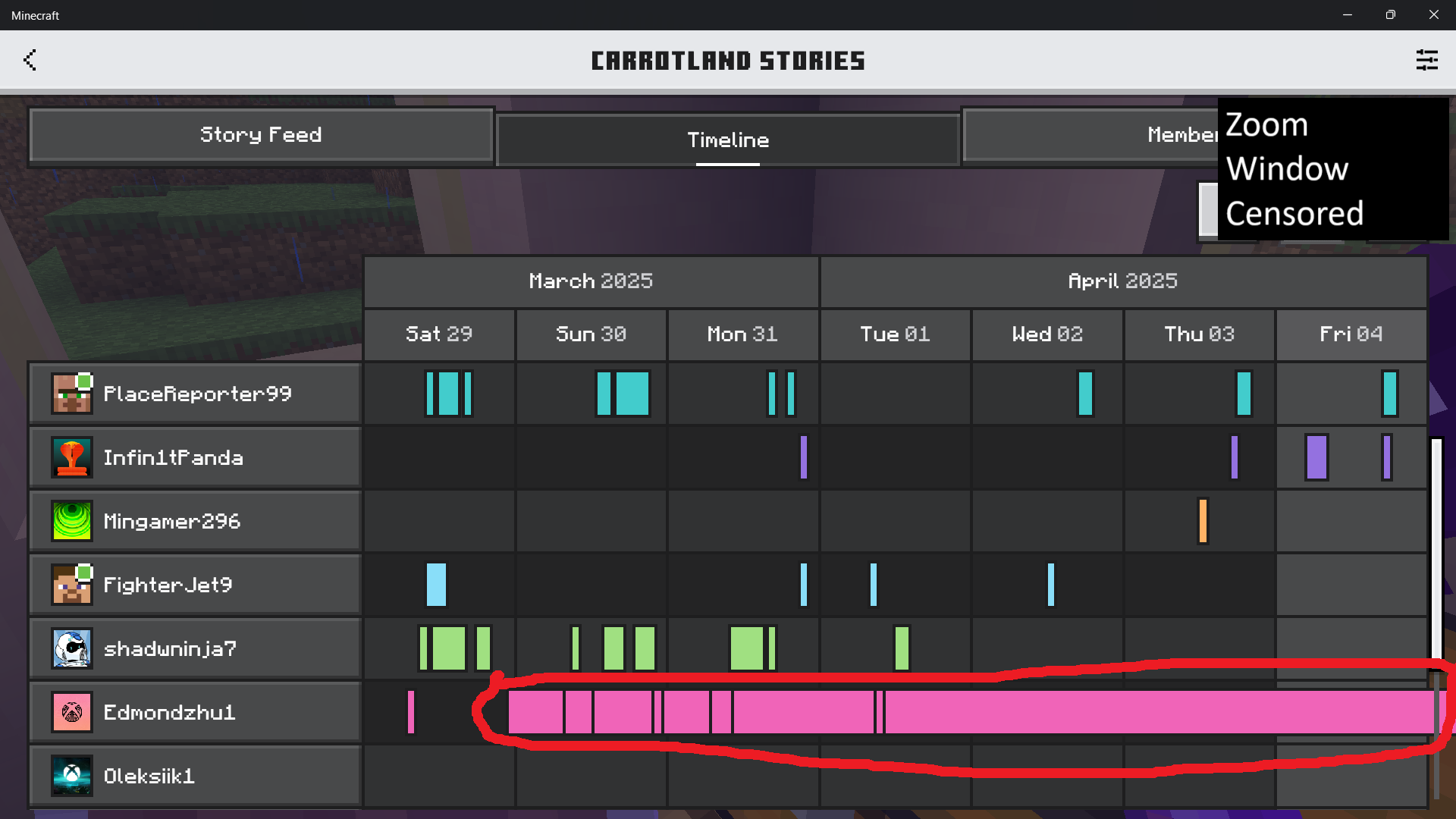Select the Timeline tab

pos(728,140)
